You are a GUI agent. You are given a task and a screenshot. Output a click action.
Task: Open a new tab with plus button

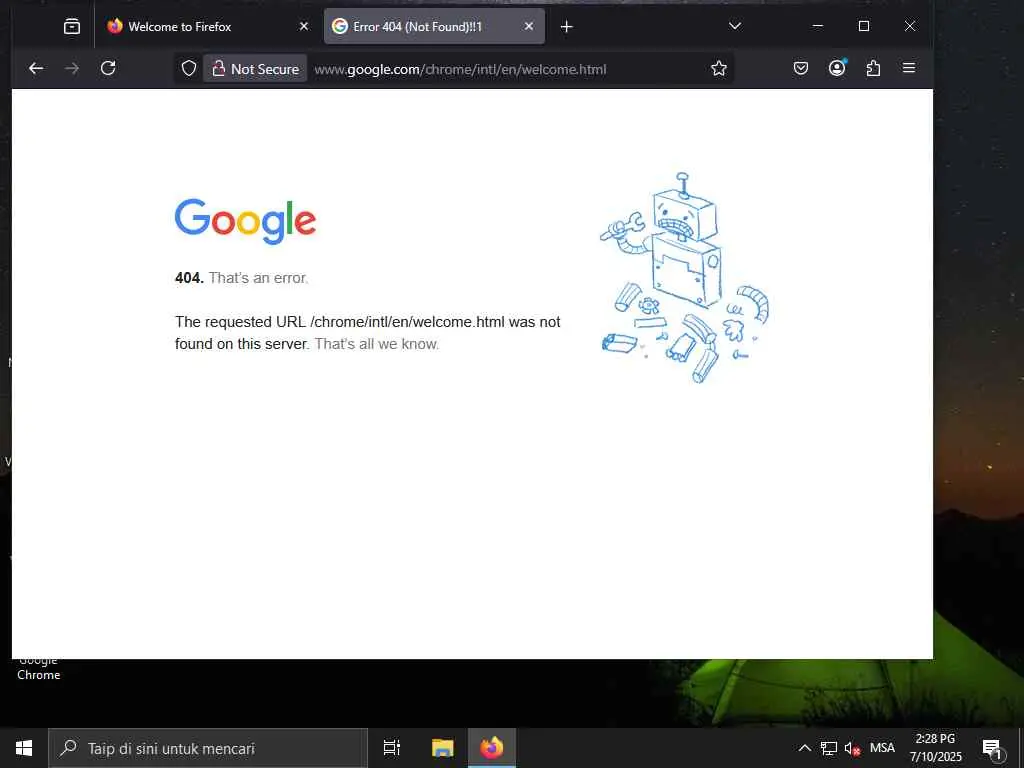[x=567, y=26]
